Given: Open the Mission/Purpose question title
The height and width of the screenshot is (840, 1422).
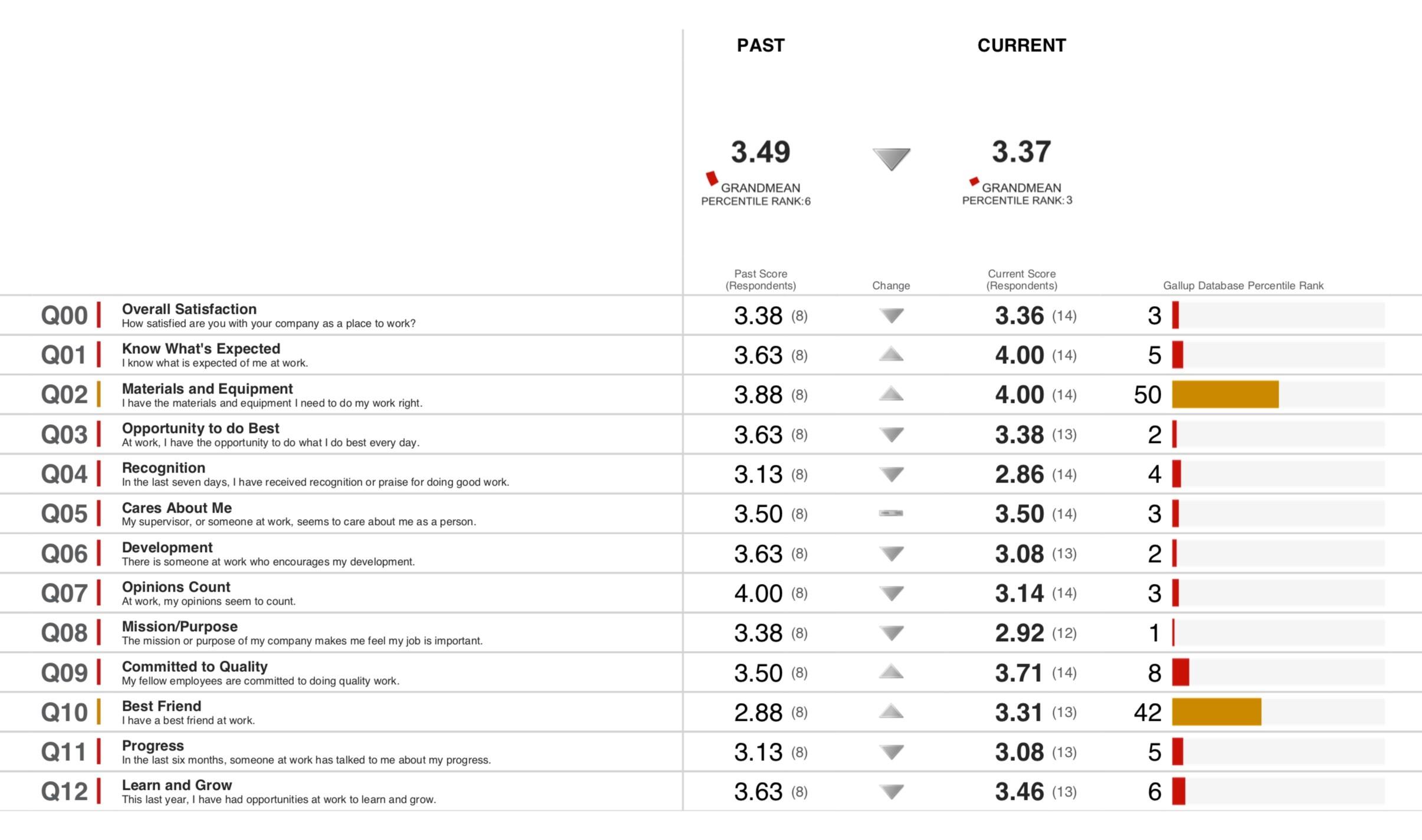Looking at the screenshot, I should [x=179, y=626].
